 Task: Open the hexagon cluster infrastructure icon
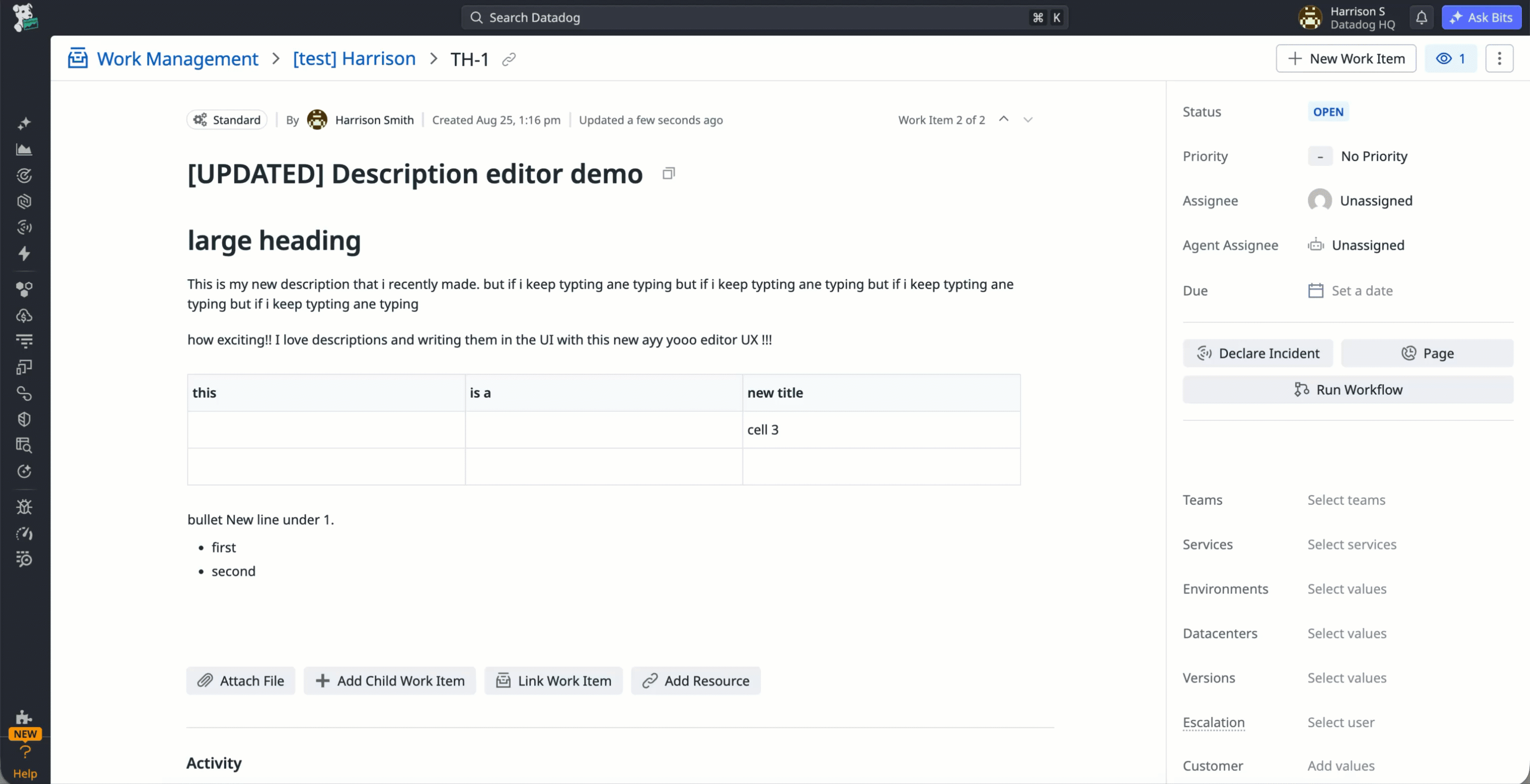point(24,289)
